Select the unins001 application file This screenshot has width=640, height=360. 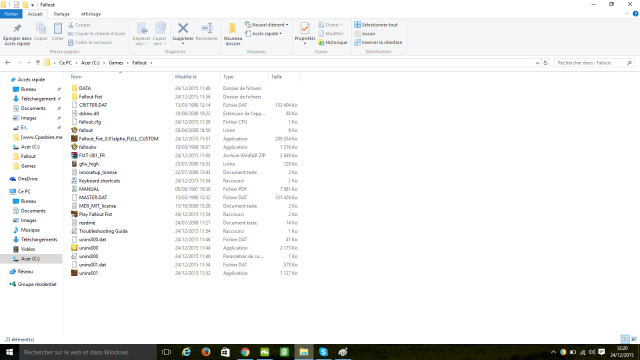(88, 273)
